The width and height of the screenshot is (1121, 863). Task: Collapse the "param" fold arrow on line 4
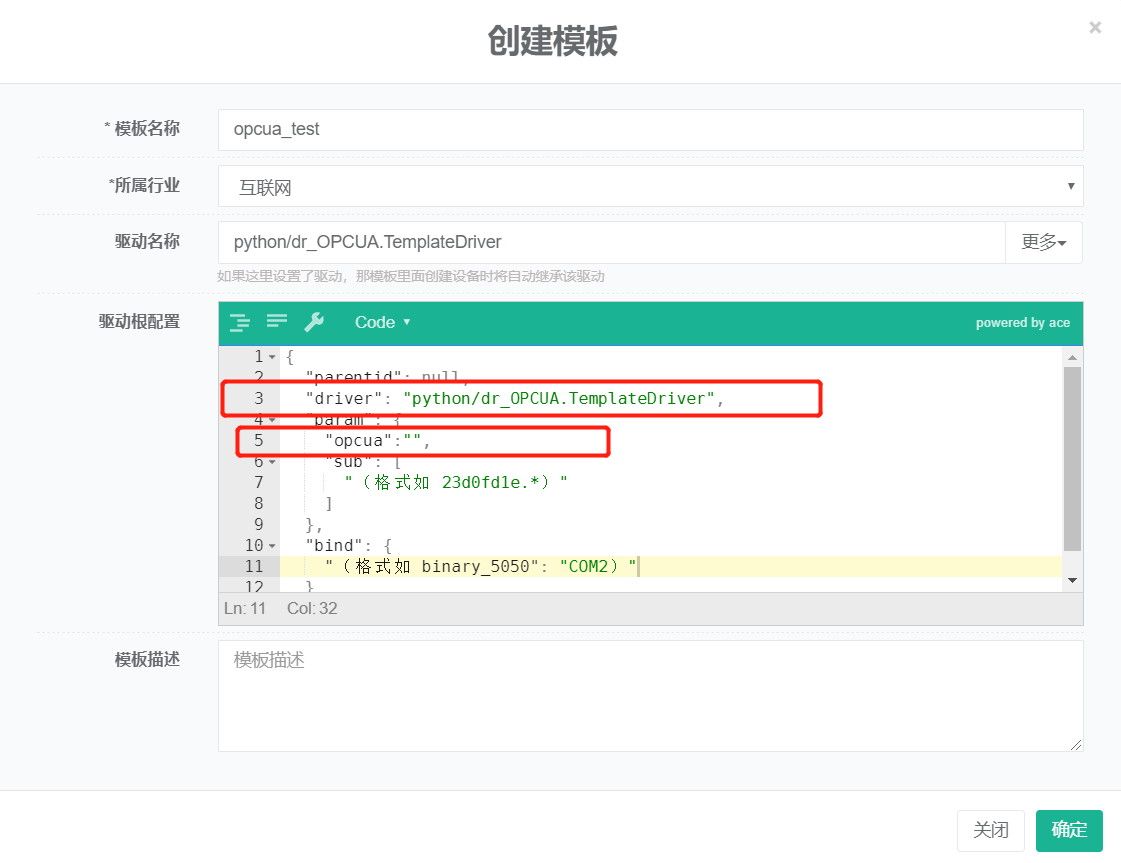point(272,420)
